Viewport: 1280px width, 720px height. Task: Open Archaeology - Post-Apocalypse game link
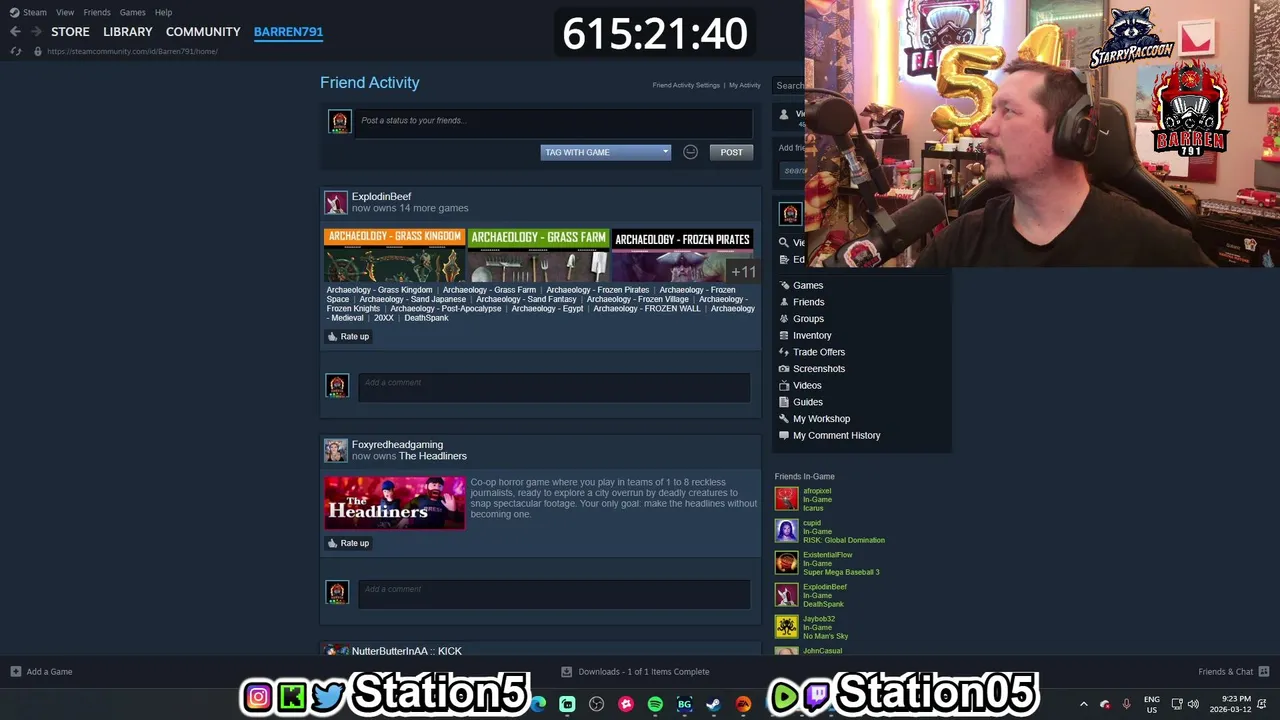coord(446,309)
